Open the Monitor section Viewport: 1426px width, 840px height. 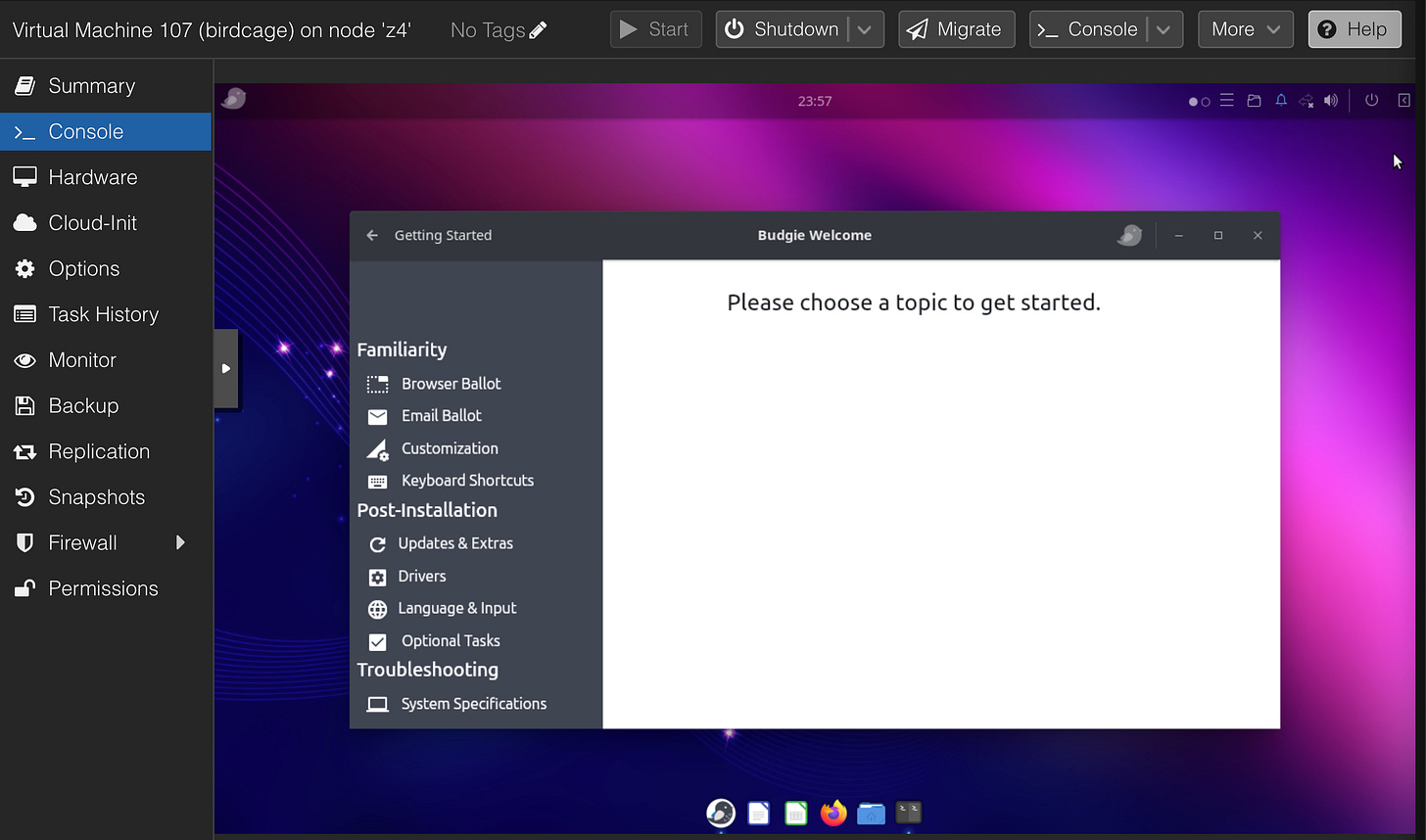106,360
